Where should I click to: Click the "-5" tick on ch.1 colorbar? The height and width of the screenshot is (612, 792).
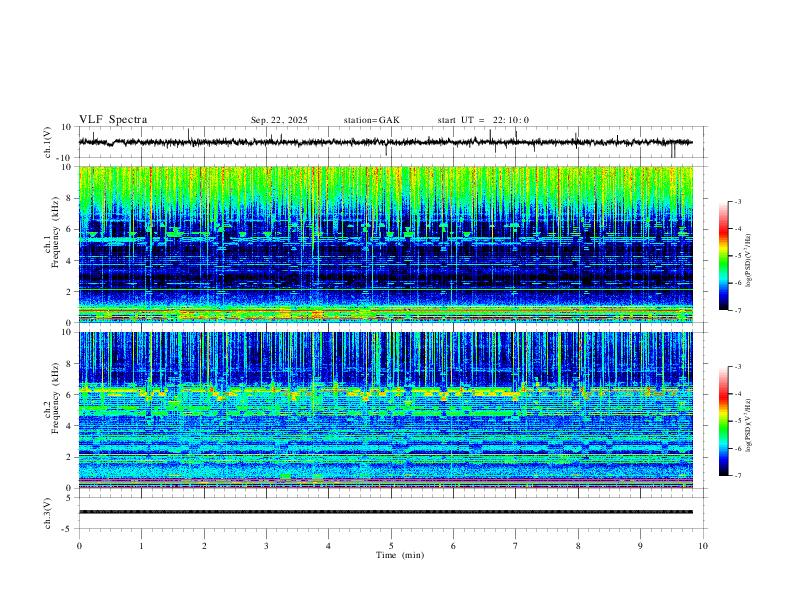coord(737,256)
